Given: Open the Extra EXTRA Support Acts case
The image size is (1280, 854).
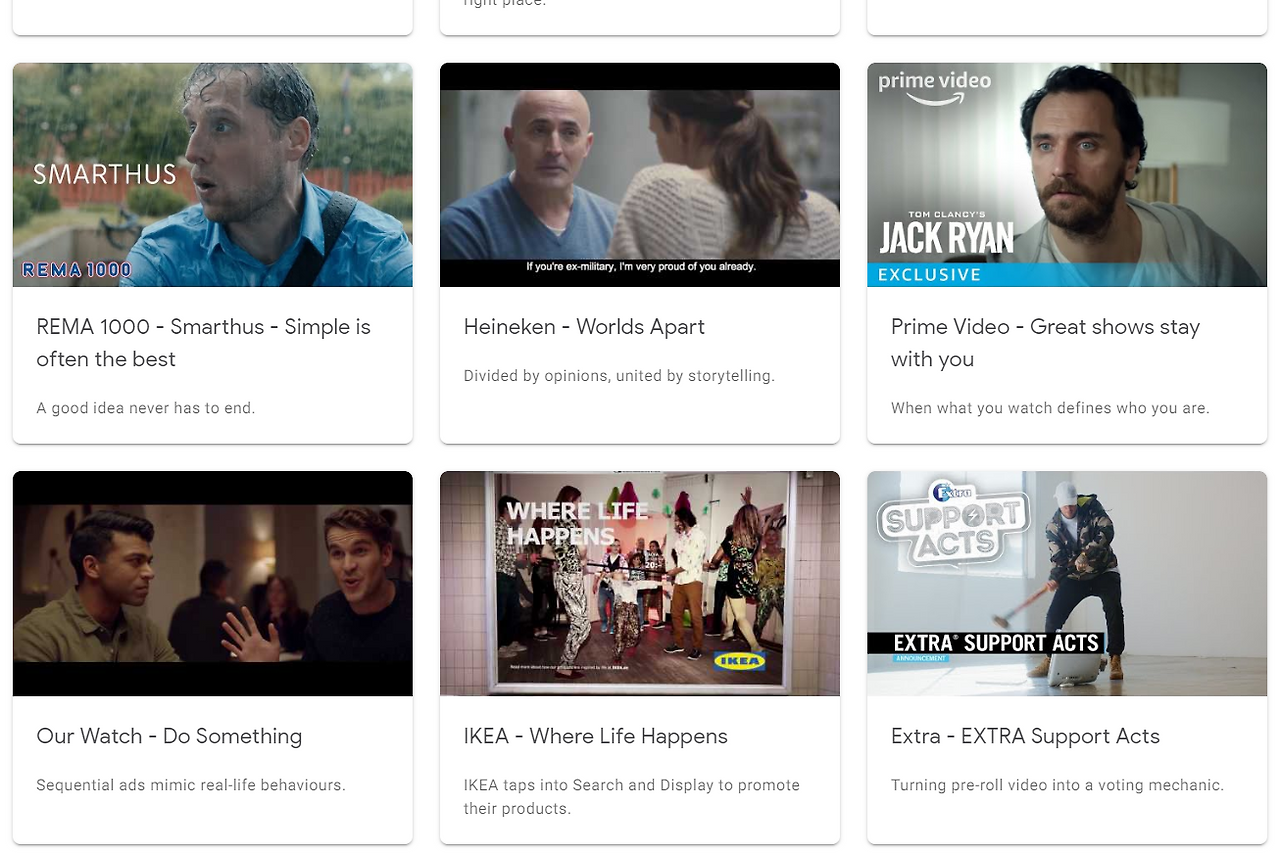Looking at the screenshot, I should (1025, 736).
